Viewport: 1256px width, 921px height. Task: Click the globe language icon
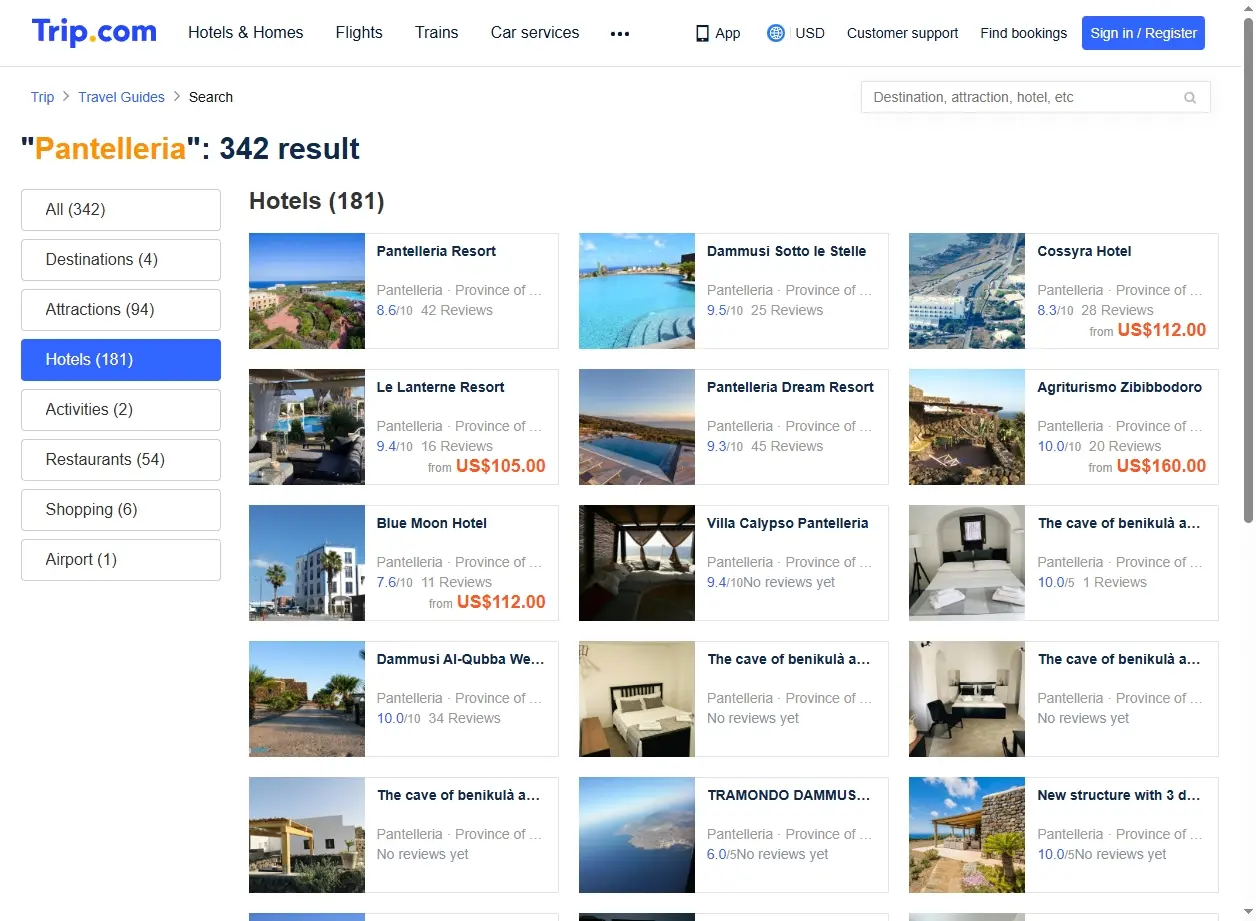tap(776, 33)
